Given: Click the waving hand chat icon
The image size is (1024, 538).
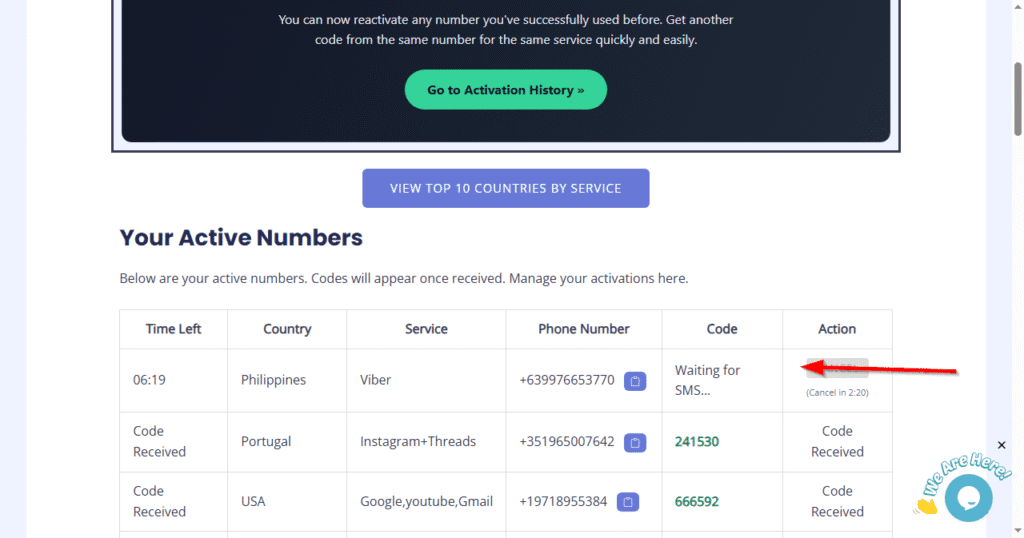Looking at the screenshot, I should [x=927, y=506].
